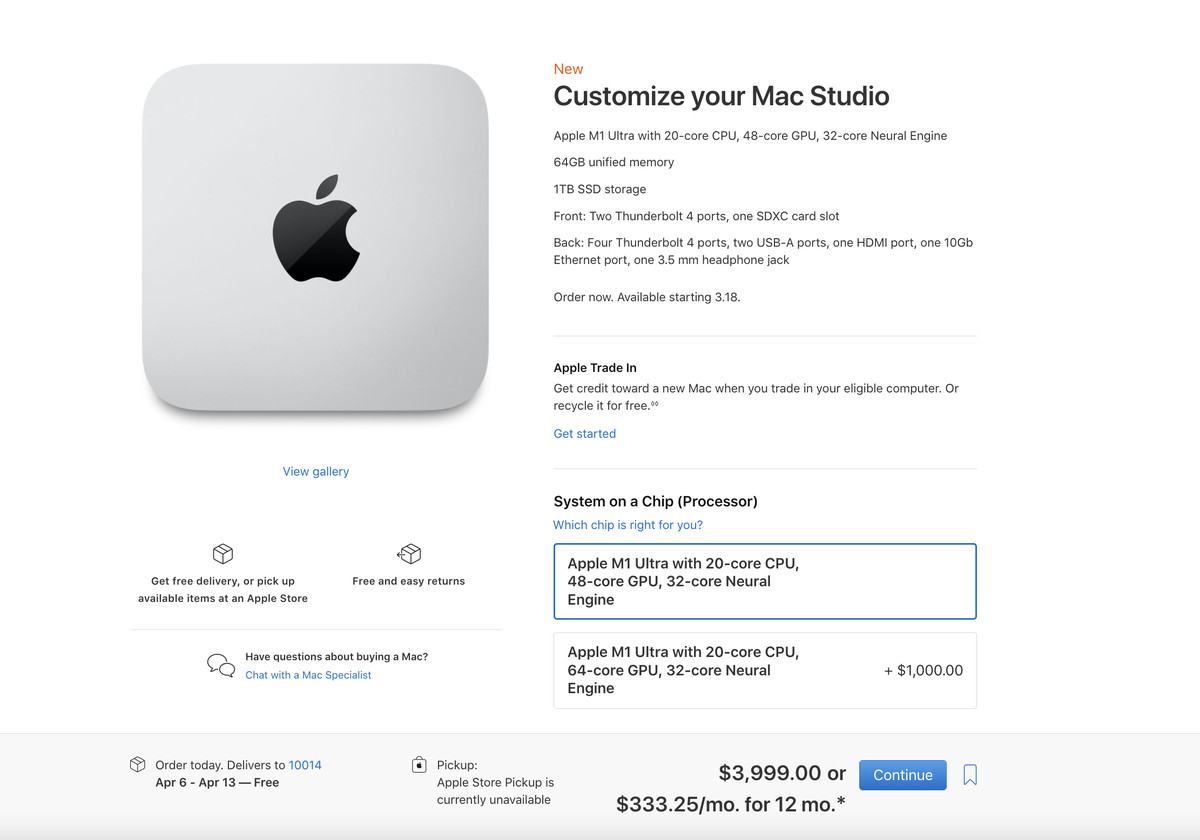Click the bookmark save icon next to Continue
This screenshot has width=1200, height=840.
[970, 775]
